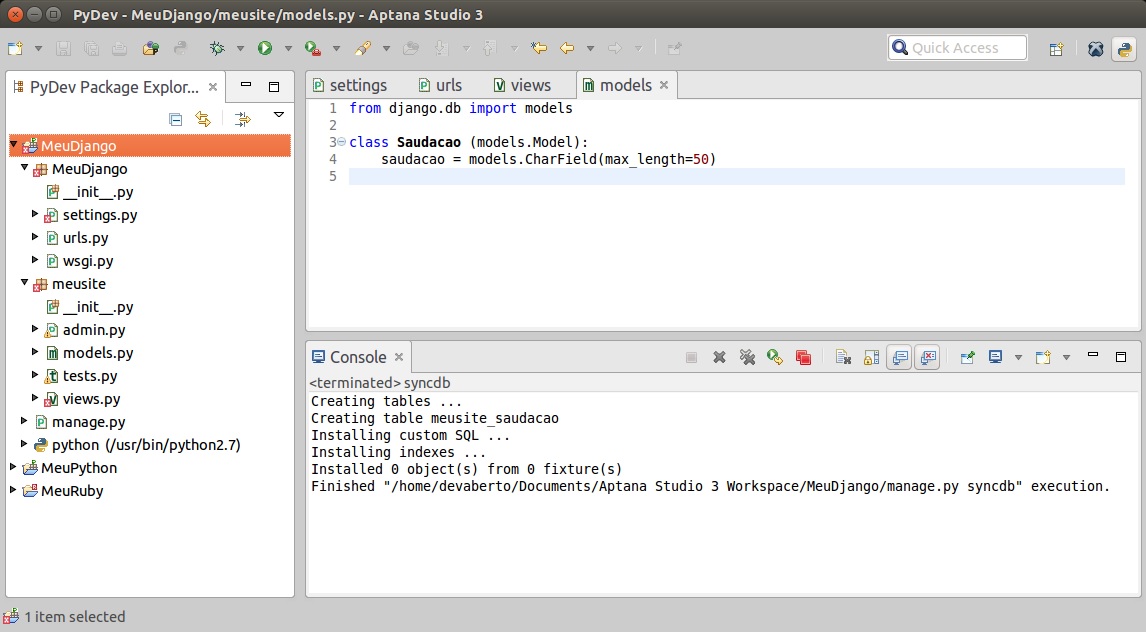
Task: Click Collapse All in Package Explorer
Action: point(176,119)
